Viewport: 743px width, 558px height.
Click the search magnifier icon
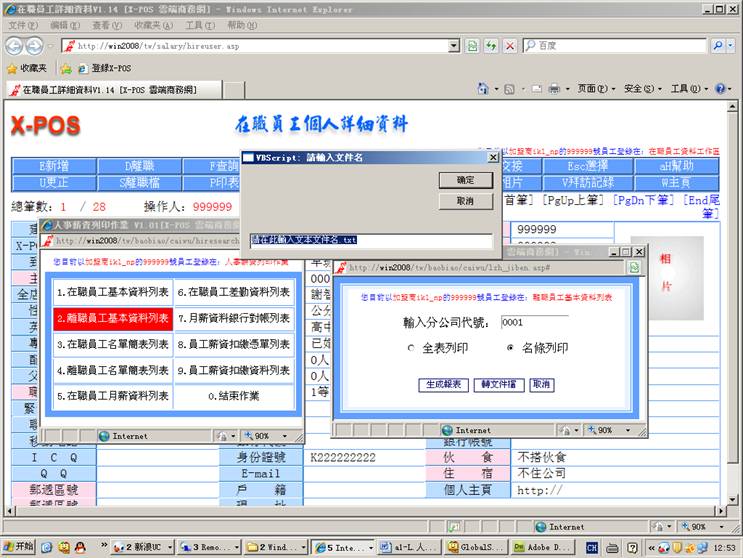[x=718, y=46]
